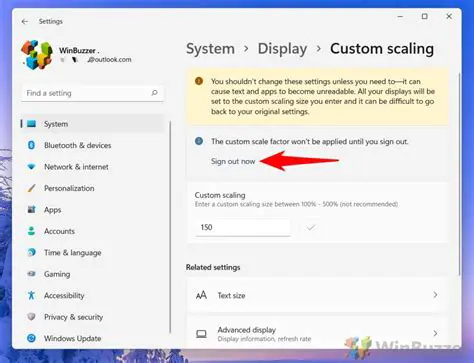474x363 pixels.
Task: Click the Time & language globe icon
Action: (31, 252)
